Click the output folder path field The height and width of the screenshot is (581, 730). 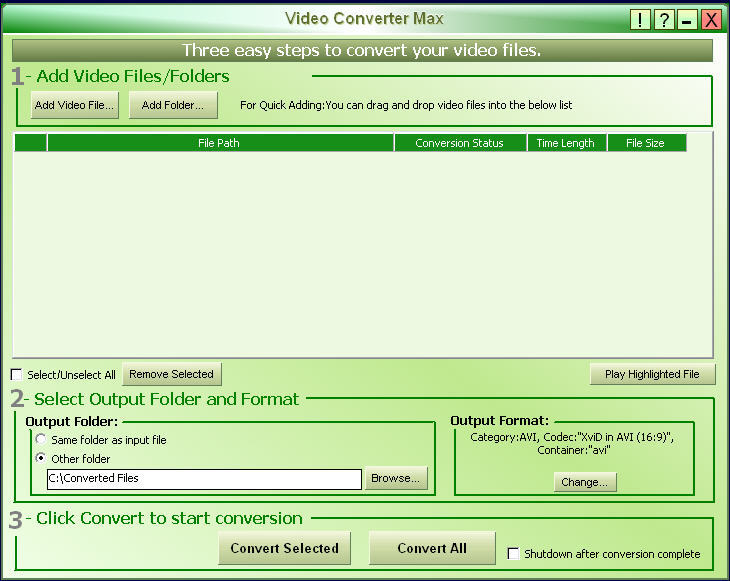click(204, 479)
